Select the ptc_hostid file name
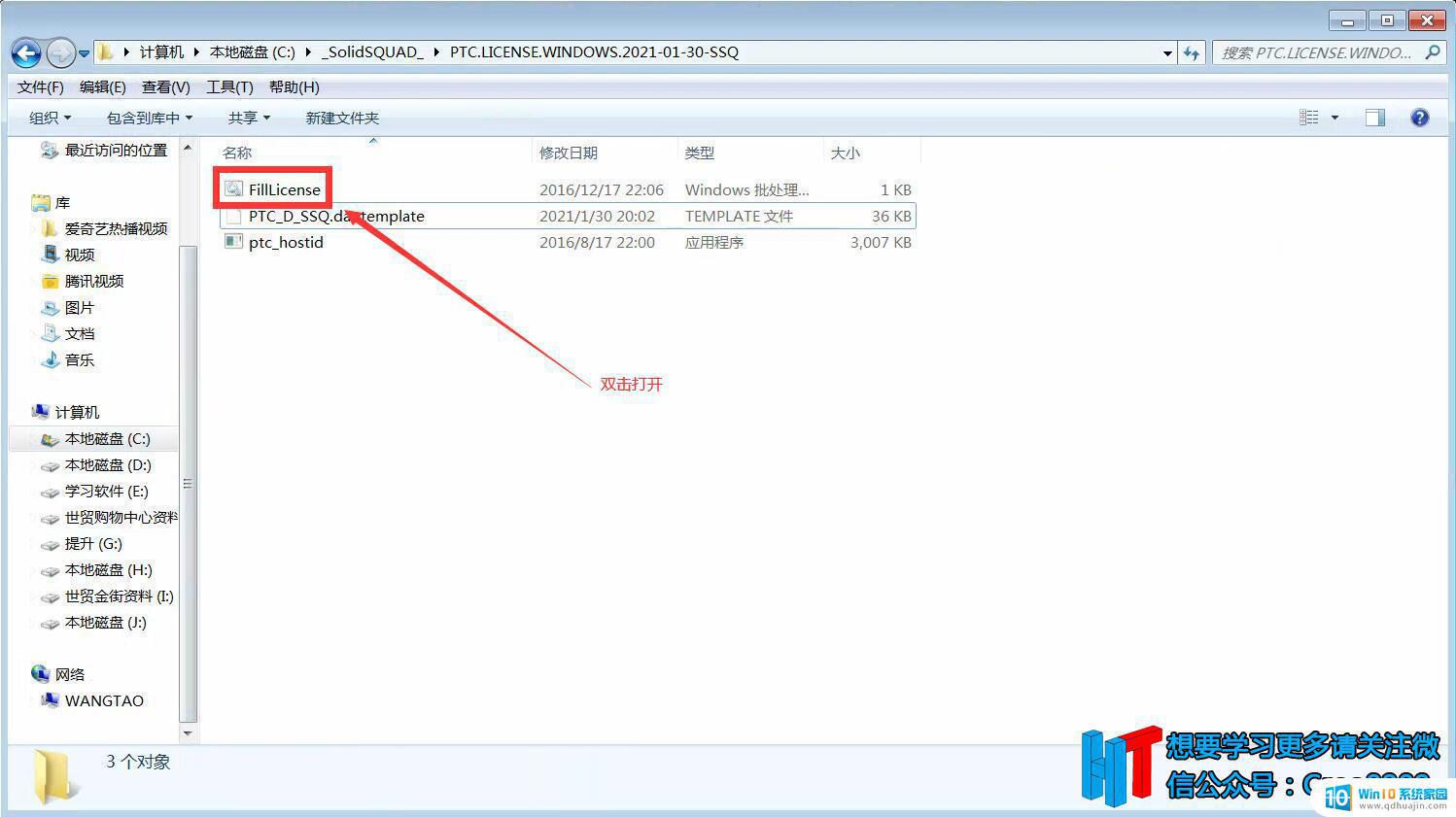The width and height of the screenshot is (1456, 817). point(286,242)
